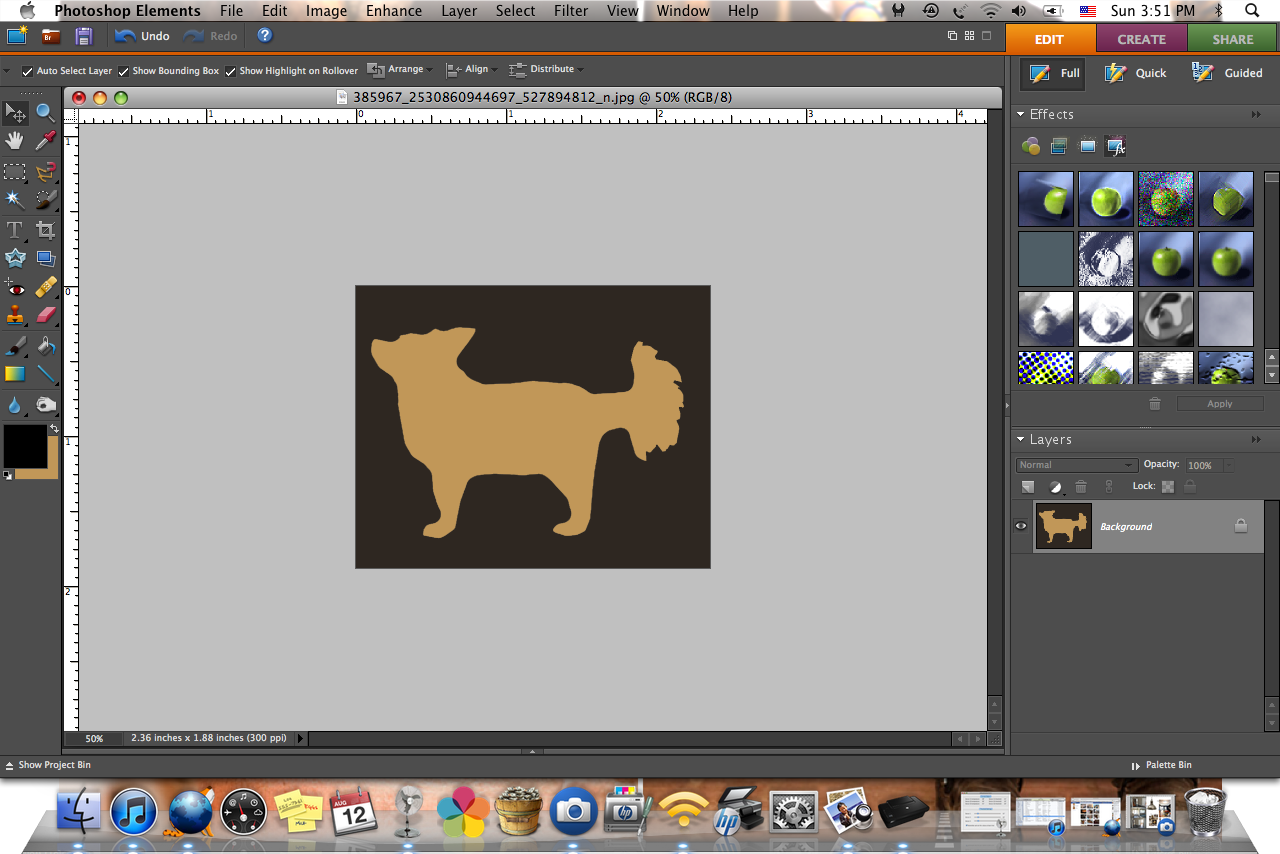Open the Distribute dropdown

point(546,70)
